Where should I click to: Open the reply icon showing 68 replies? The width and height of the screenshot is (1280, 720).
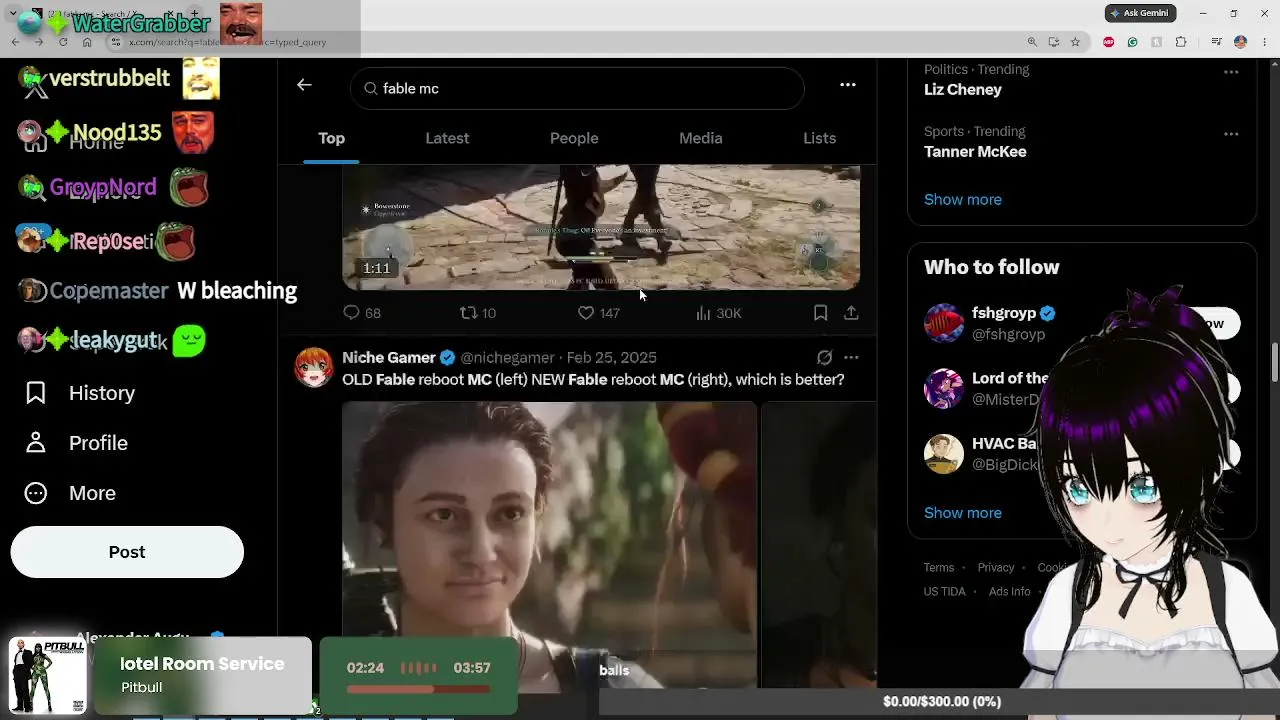(x=351, y=313)
